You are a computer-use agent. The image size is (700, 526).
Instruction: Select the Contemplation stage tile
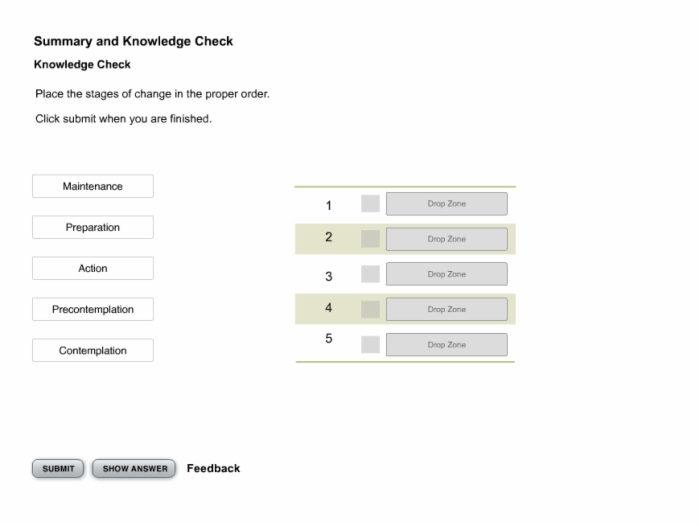93,351
